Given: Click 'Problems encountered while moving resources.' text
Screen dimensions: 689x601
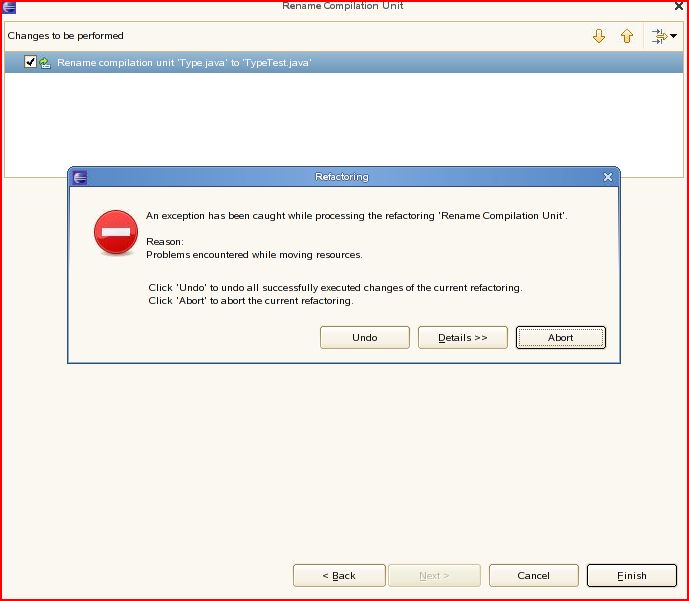Looking at the screenshot, I should coord(254,255).
